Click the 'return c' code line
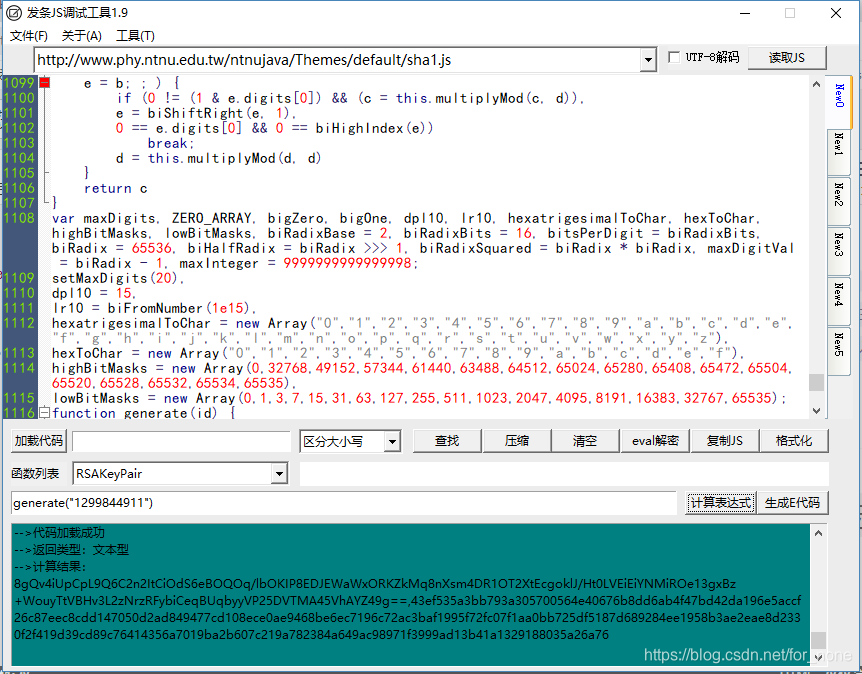Screen dimensions: 862x674 point(115,189)
